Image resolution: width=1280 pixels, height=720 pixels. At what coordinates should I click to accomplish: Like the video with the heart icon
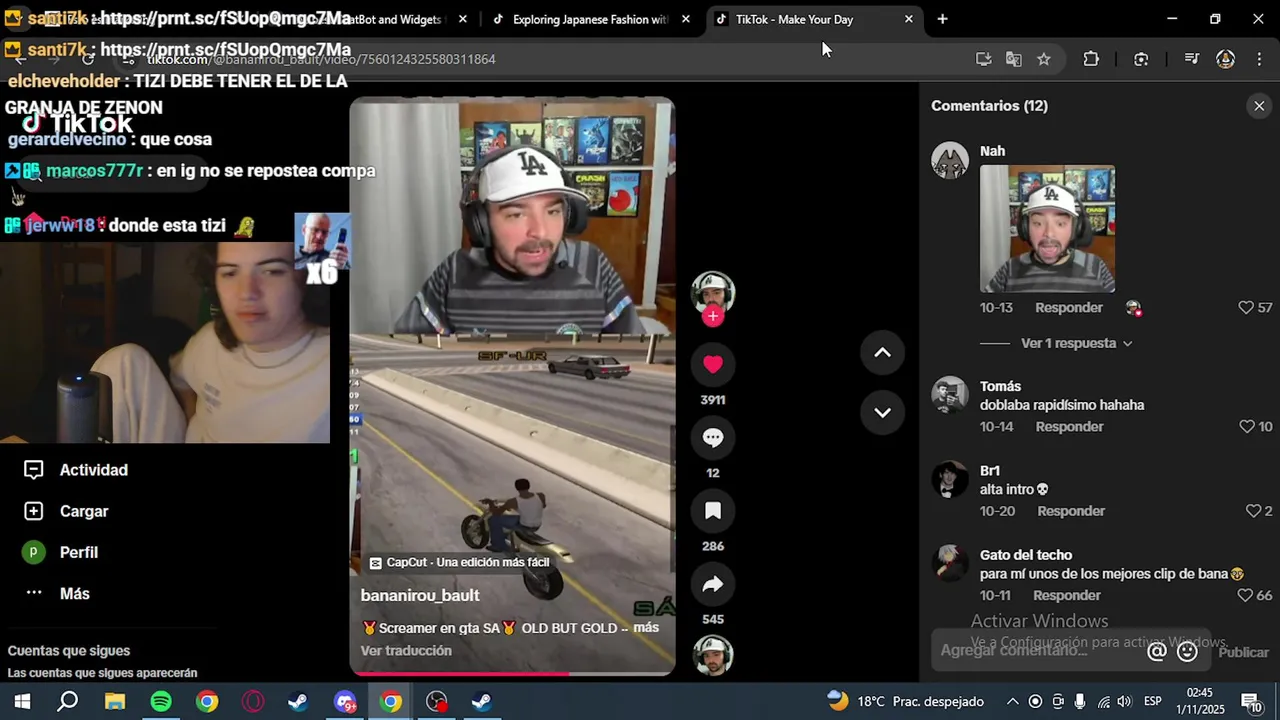(x=713, y=365)
